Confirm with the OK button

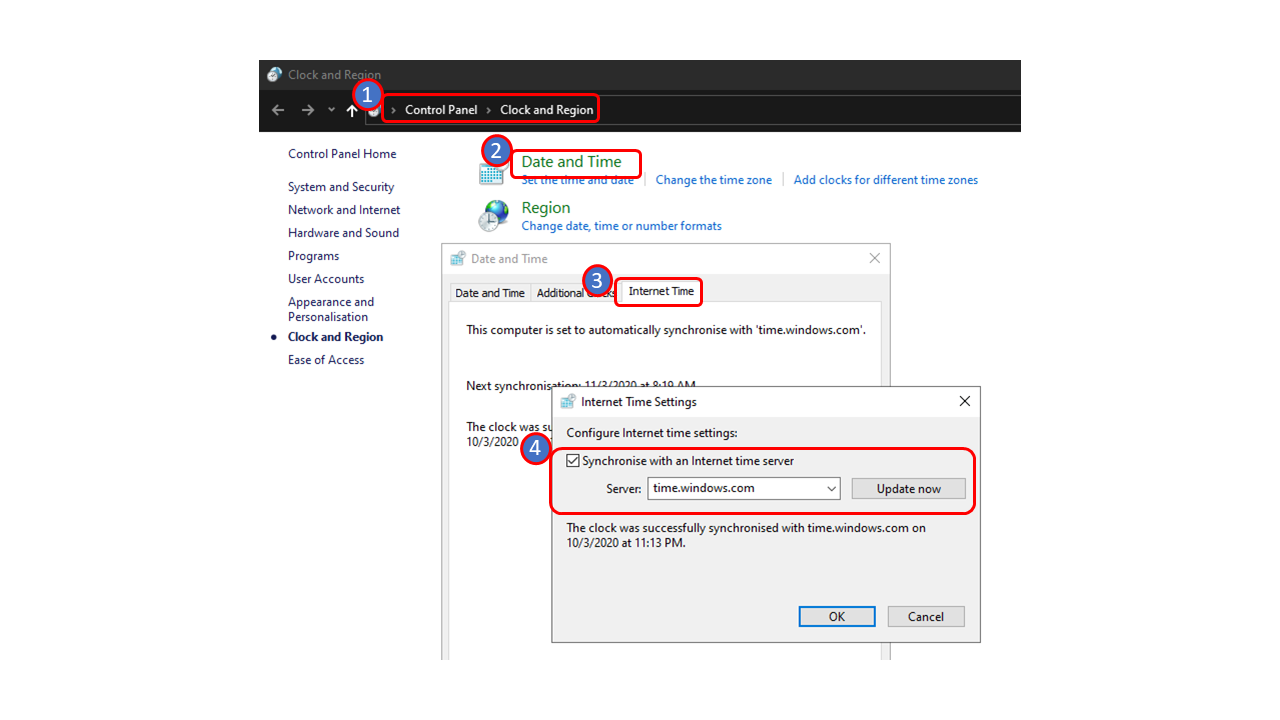point(837,616)
